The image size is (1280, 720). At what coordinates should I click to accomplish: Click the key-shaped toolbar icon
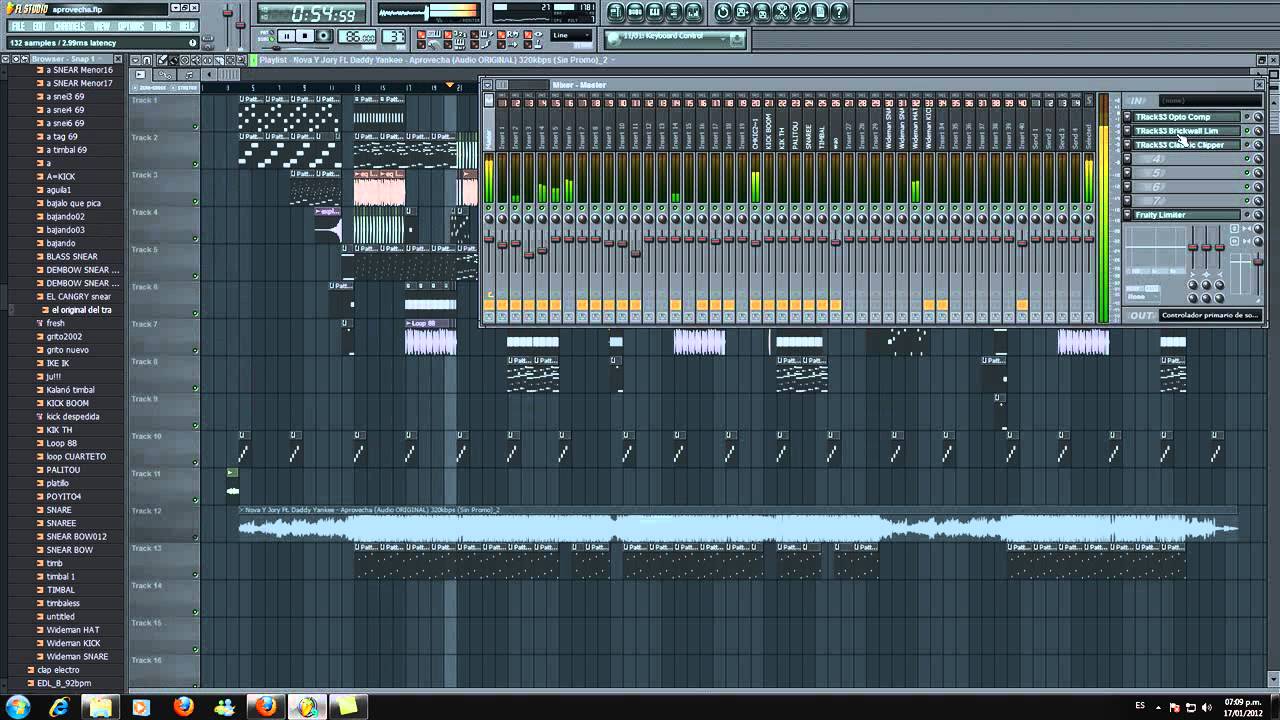click(x=801, y=12)
